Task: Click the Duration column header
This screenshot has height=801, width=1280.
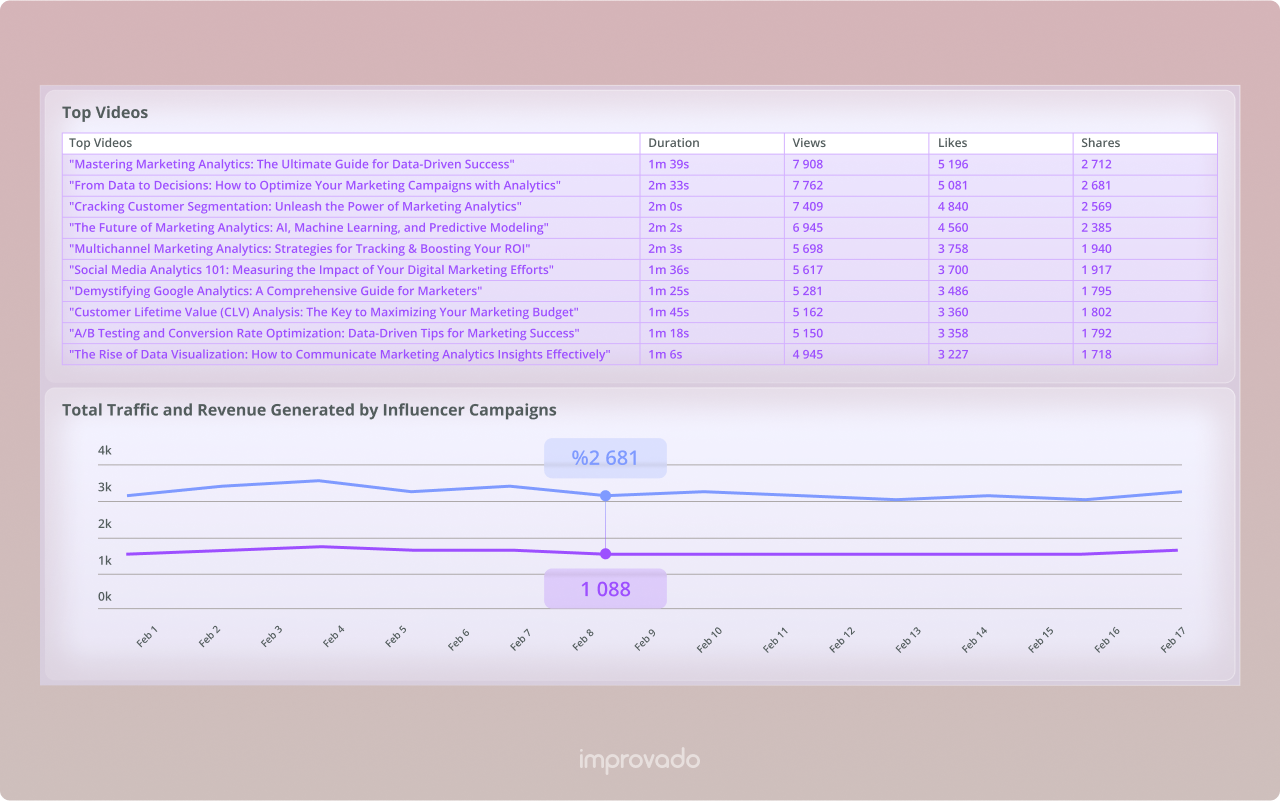Action: point(673,143)
